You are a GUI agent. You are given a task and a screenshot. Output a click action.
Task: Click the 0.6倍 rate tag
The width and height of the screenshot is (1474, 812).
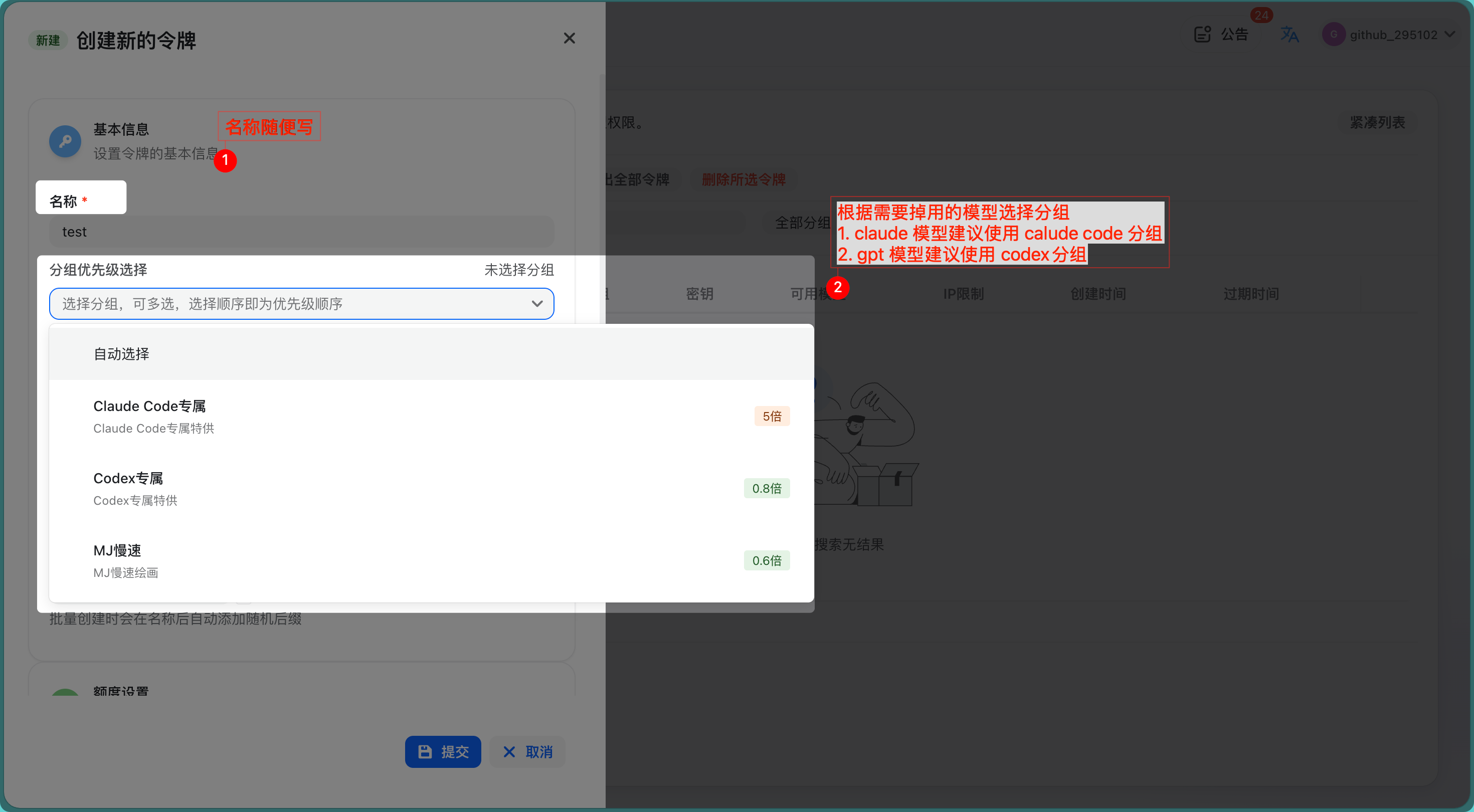tap(767, 560)
